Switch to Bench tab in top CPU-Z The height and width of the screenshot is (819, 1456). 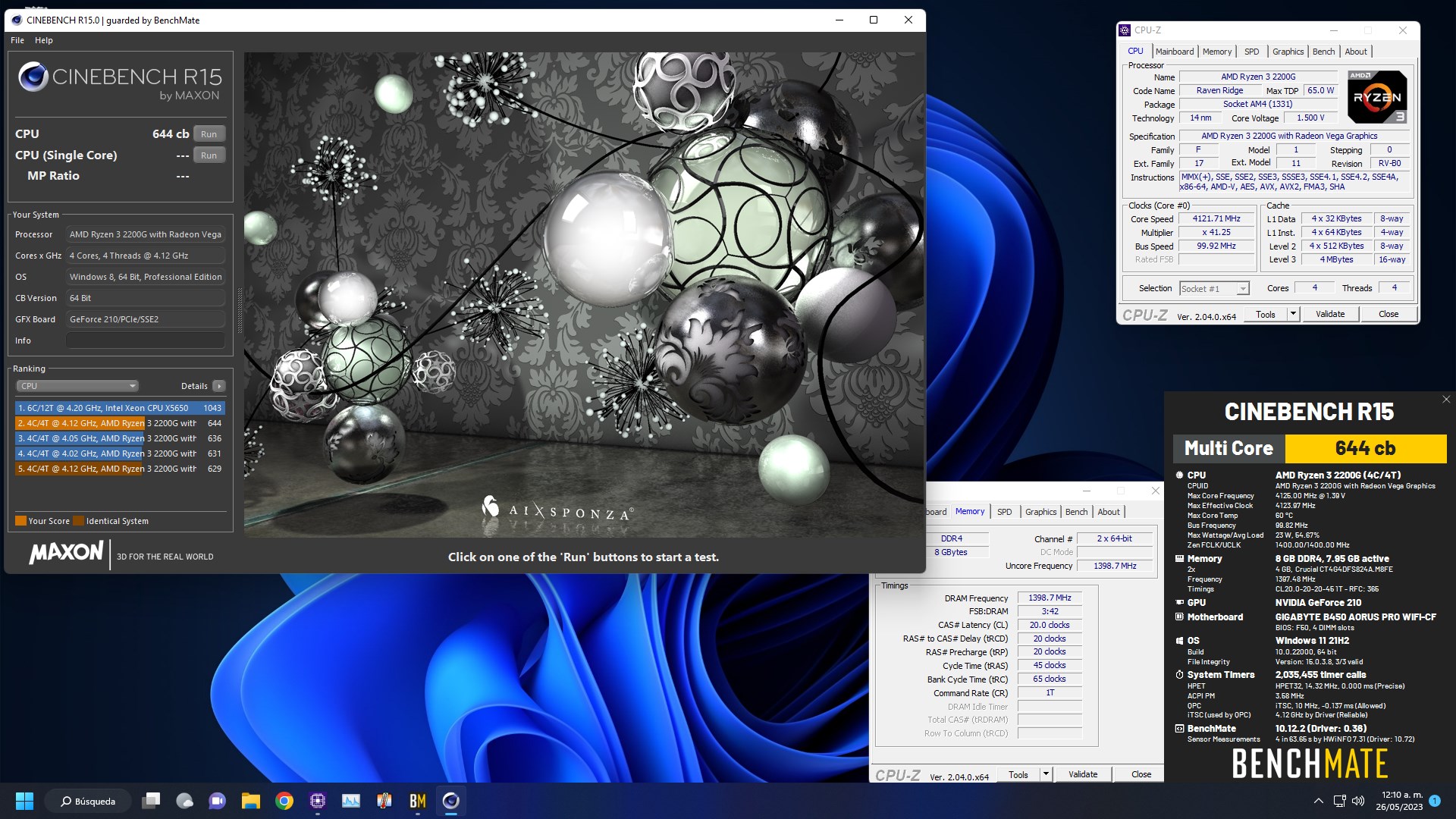click(x=1323, y=52)
